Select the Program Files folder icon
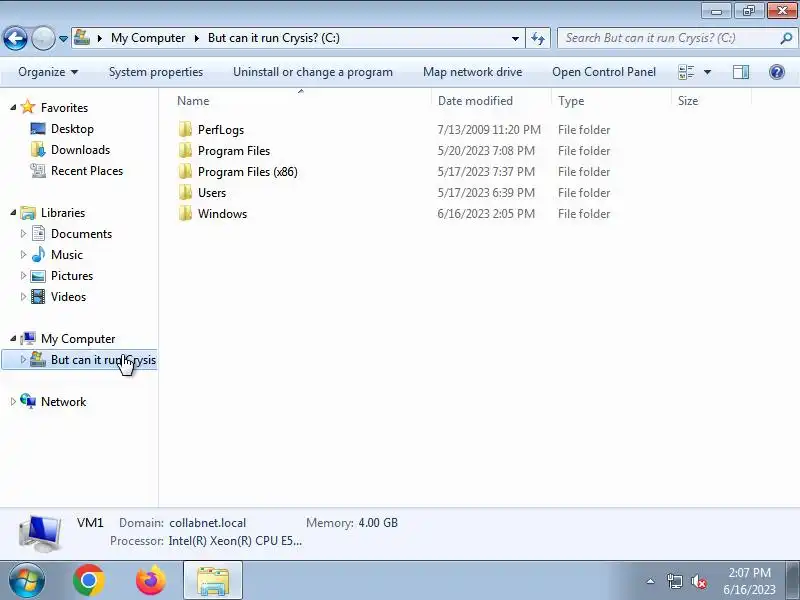800x600 pixels. pyautogui.click(x=185, y=151)
